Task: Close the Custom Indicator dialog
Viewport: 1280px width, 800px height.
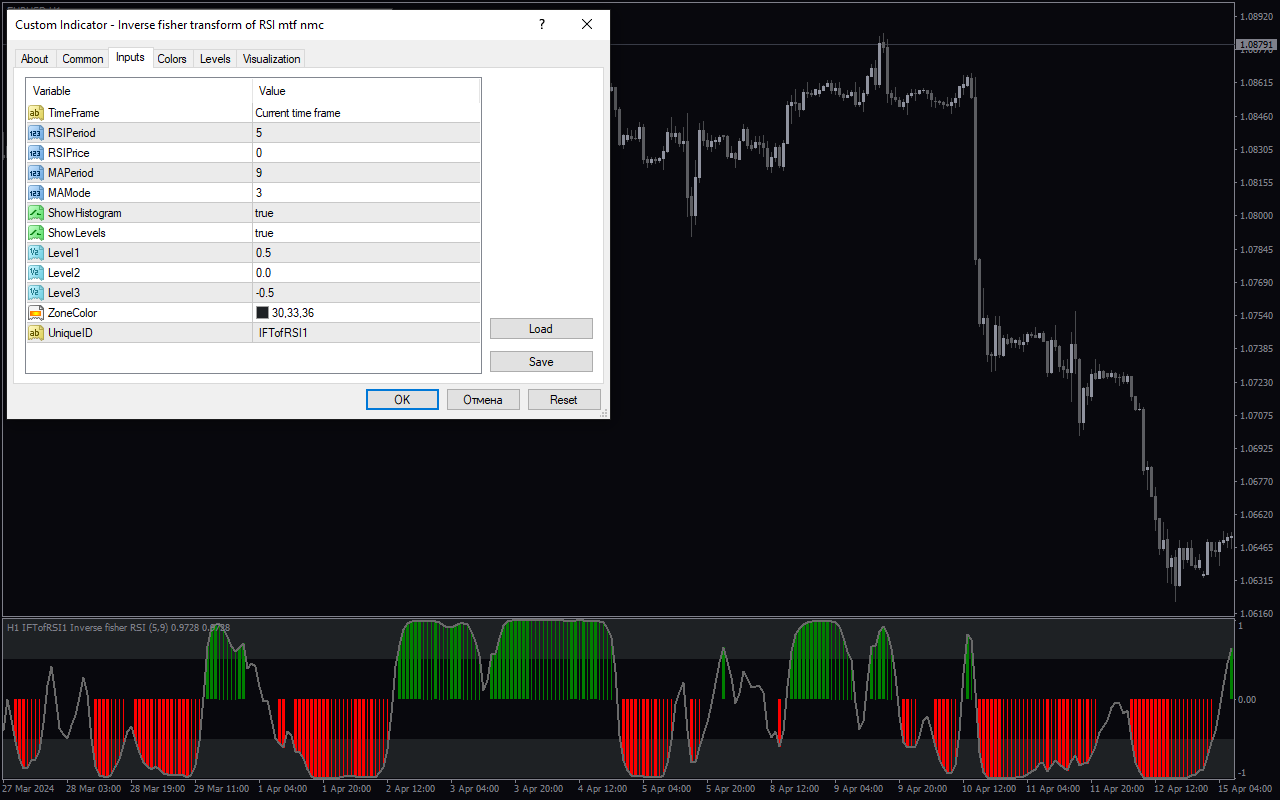Action: click(587, 25)
